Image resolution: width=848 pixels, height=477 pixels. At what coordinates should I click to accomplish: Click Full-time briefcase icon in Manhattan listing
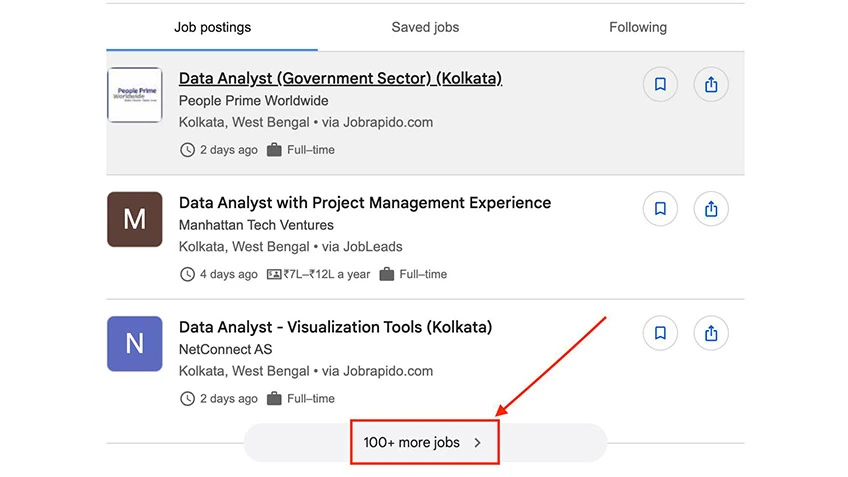pyautogui.click(x=387, y=274)
